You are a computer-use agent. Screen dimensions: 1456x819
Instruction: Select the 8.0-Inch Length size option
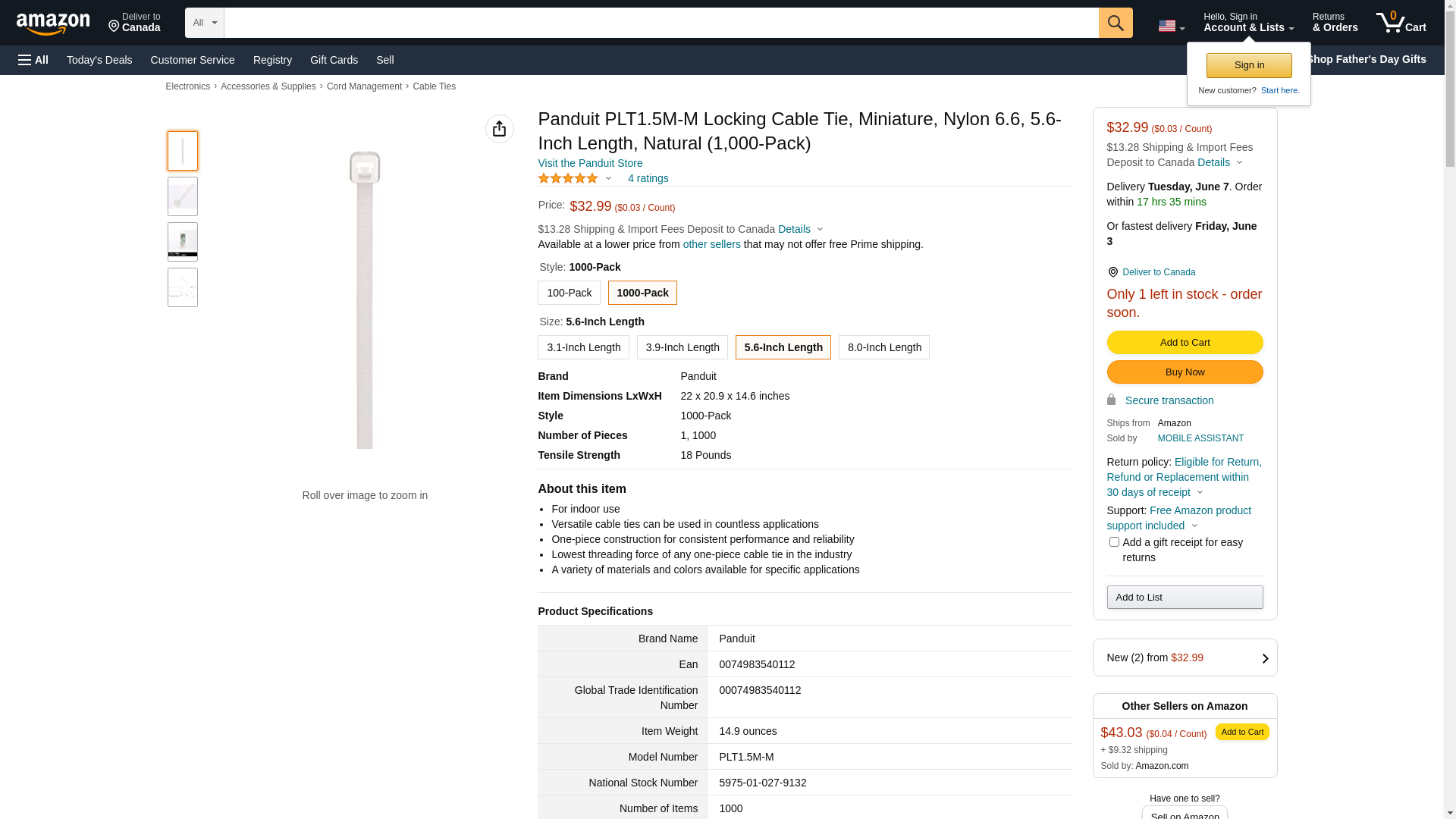click(883, 347)
